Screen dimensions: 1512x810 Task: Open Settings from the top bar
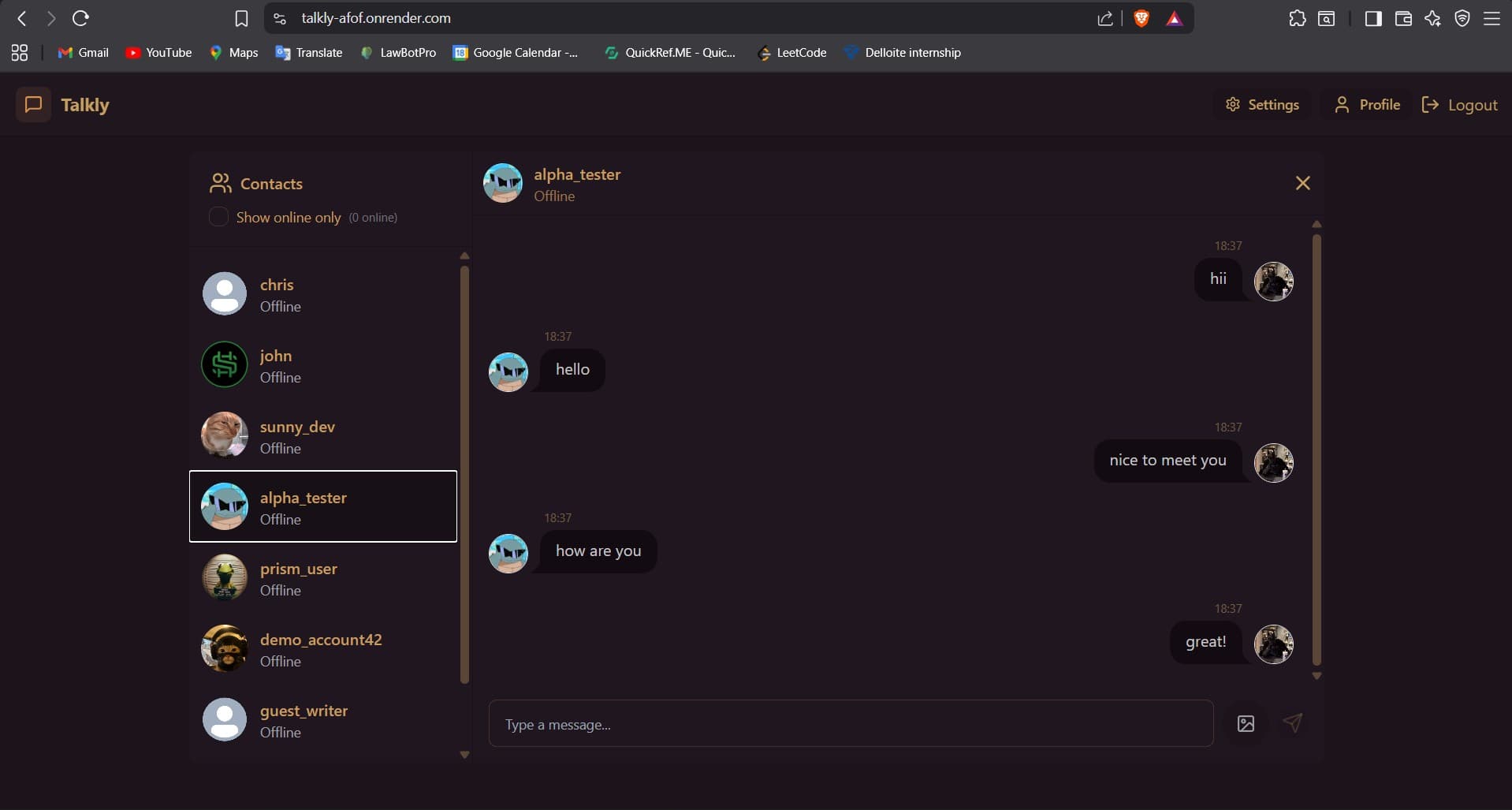[x=1262, y=105]
